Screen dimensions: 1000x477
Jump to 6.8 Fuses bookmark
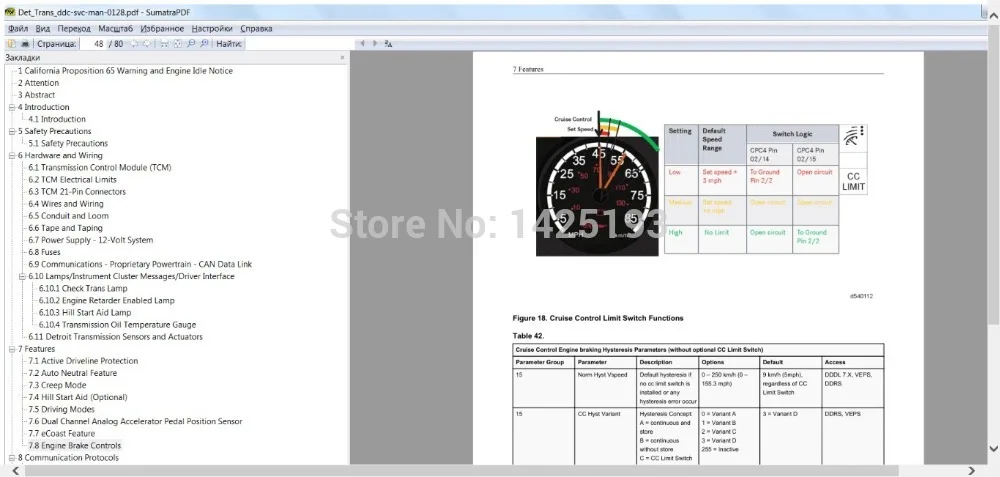pos(44,252)
